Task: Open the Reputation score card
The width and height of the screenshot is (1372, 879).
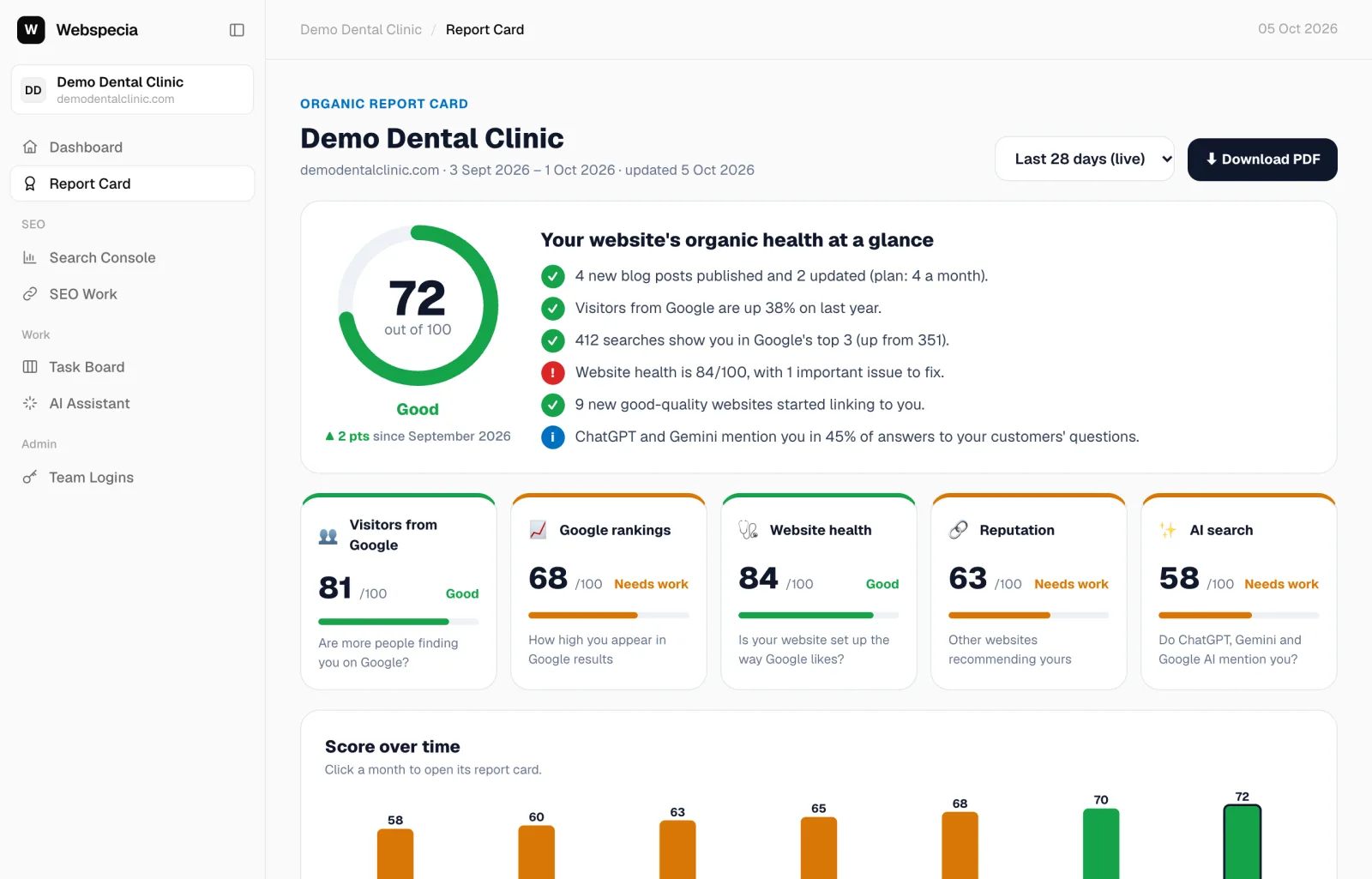Action: pos(1029,592)
